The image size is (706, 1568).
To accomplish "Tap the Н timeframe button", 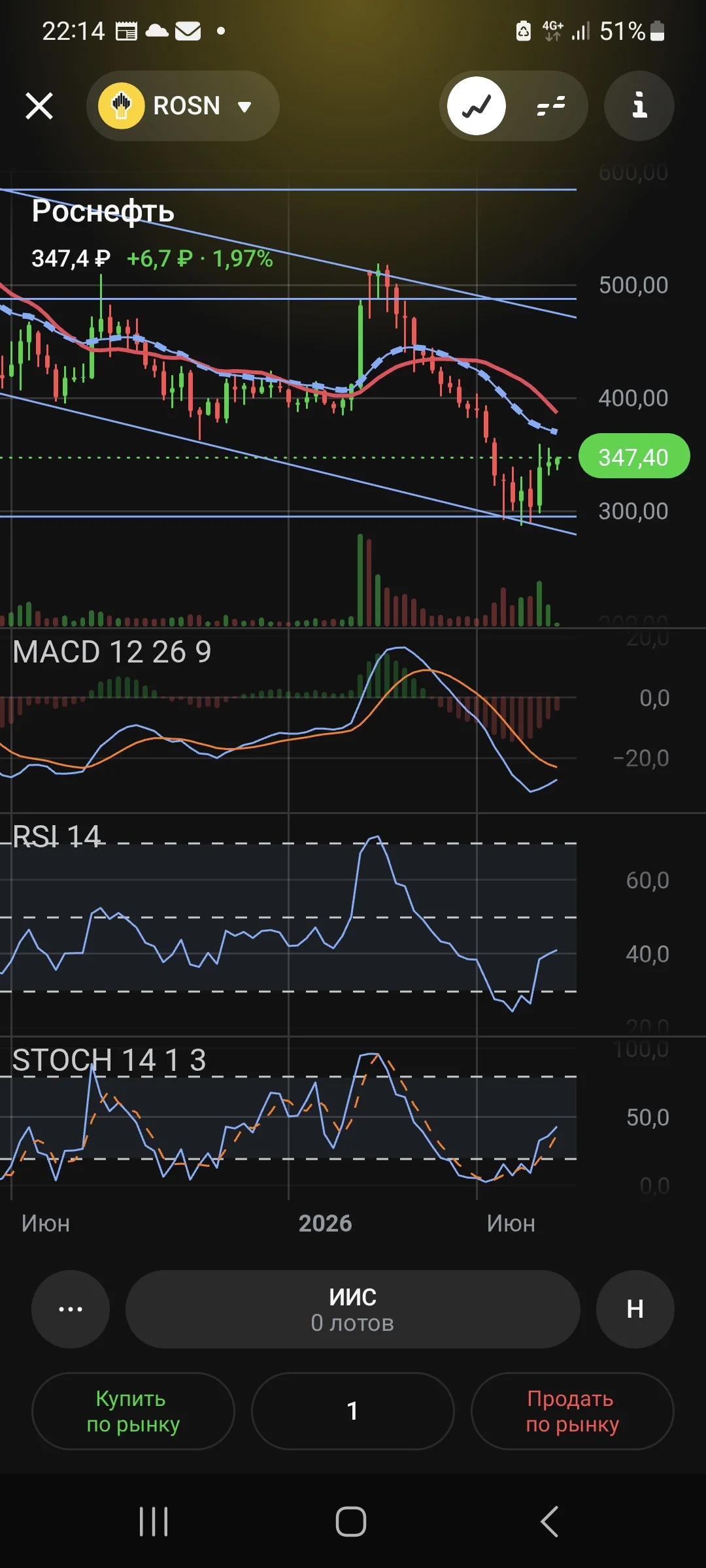I will pos(635,1309).
